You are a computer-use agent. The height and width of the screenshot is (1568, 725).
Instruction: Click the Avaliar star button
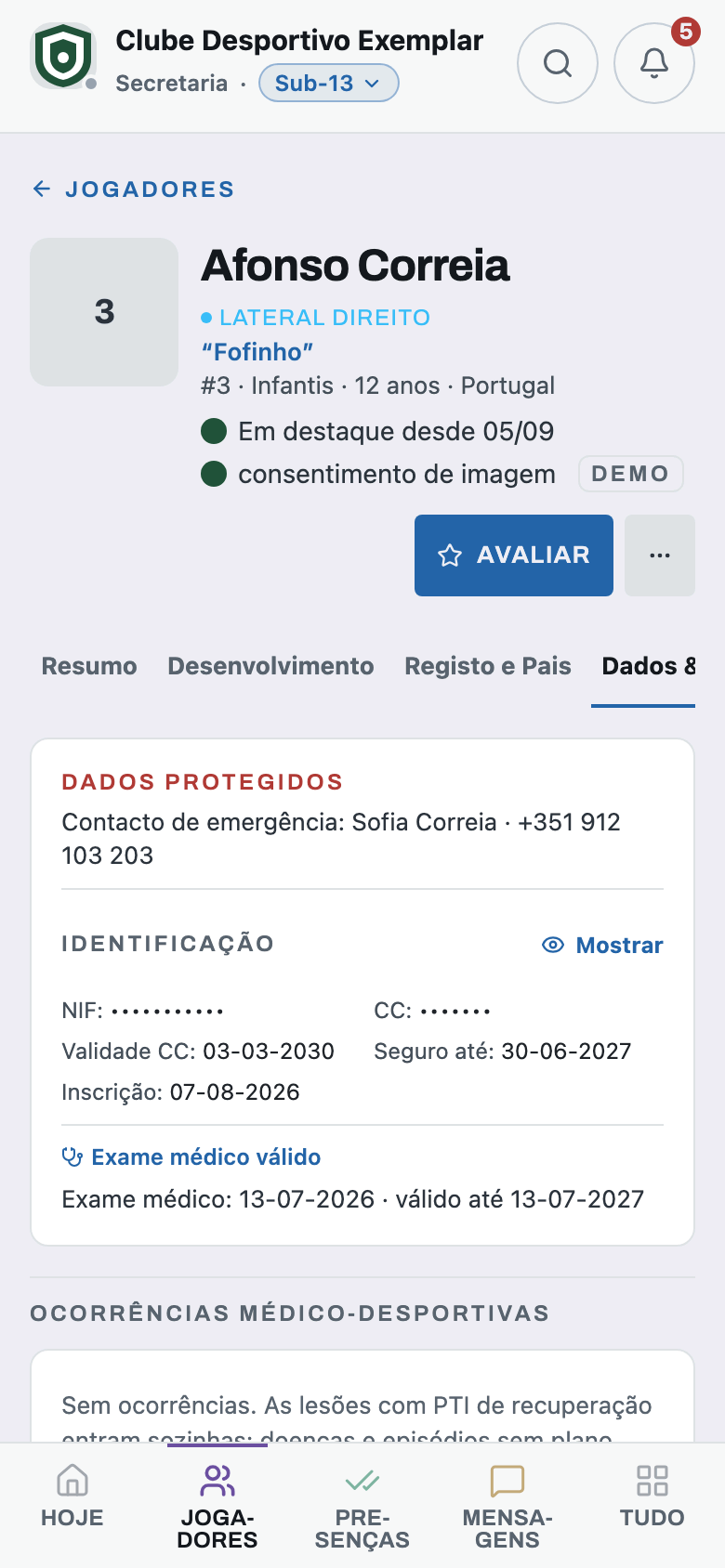coord(514,555)
